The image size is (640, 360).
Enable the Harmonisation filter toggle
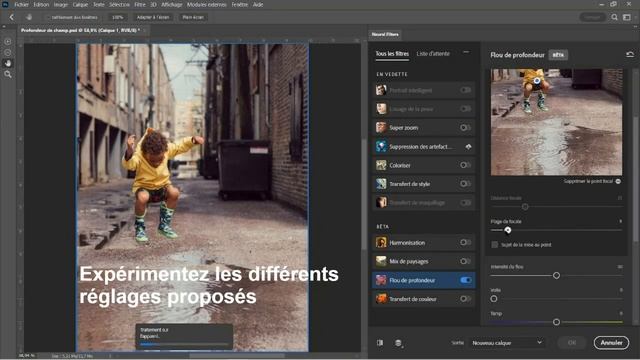click(465, 242)
